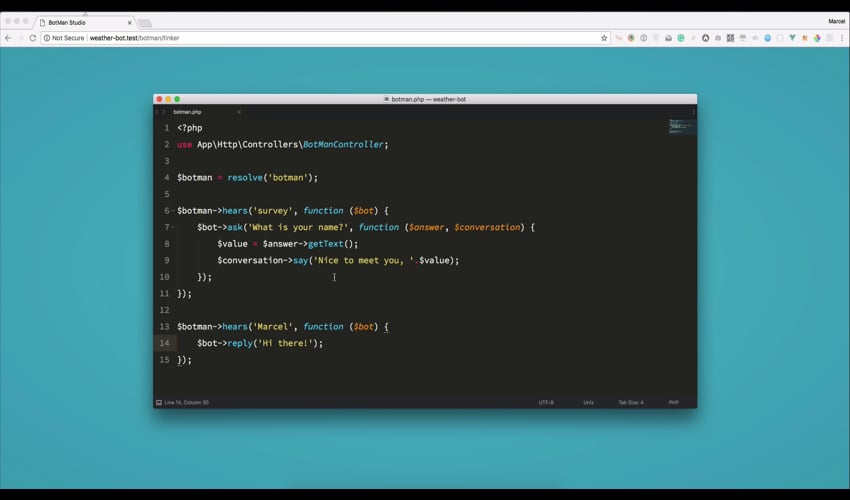Image resolution: width=850 pixels, height=500 pixels.
Task: Click line number 1 in gutter
Action: (167, 128)
